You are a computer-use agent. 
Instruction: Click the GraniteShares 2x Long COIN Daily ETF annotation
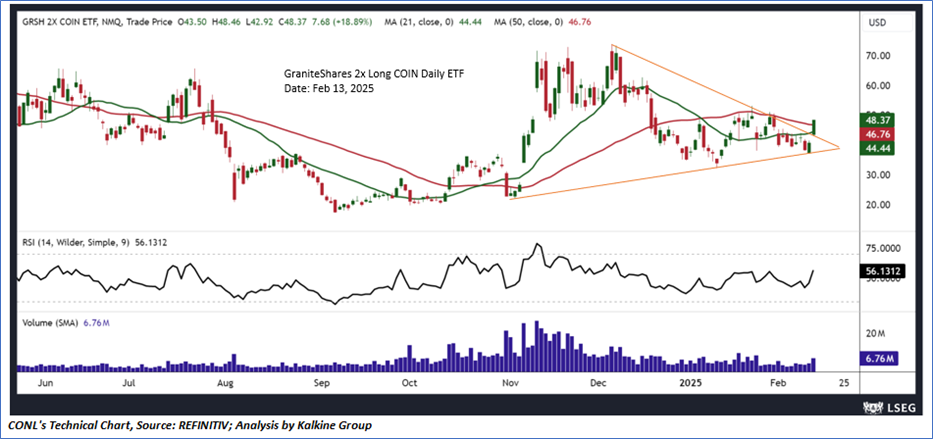373,74
